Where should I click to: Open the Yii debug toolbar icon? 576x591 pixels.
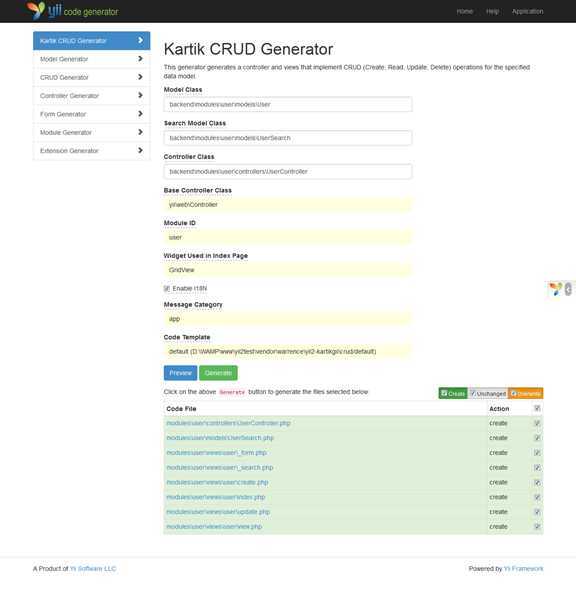(x=555, y=289)
